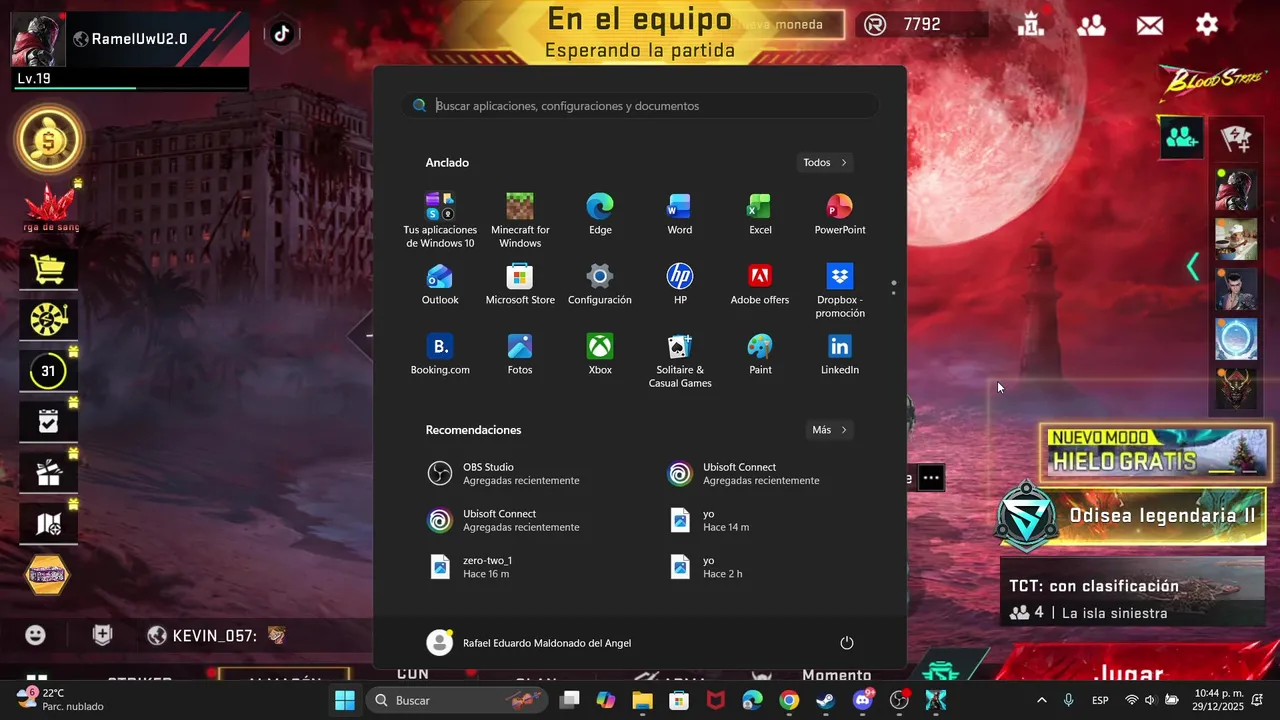Image resolution: width=1280 pixels, height=720 pixels.
Task: Open Dropbox promoción pinned tile
Action: click(x=840, y=290)
